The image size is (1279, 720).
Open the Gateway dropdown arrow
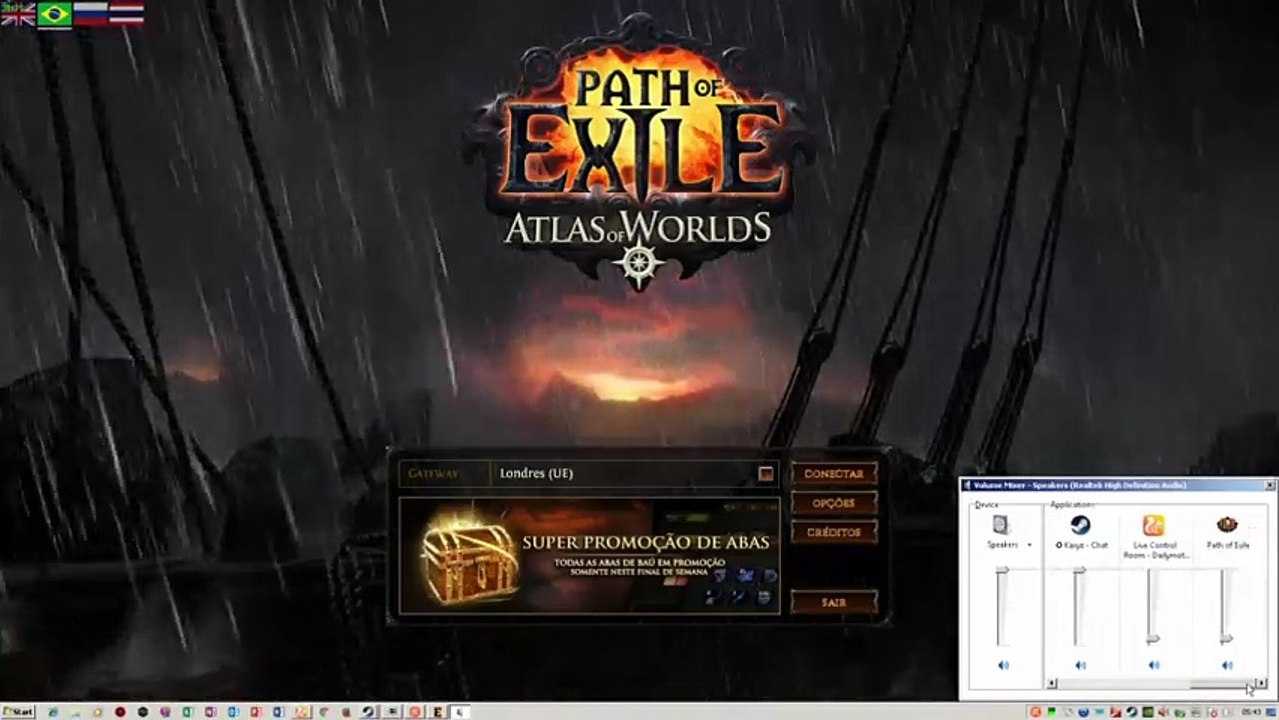(x=766, y=474)
